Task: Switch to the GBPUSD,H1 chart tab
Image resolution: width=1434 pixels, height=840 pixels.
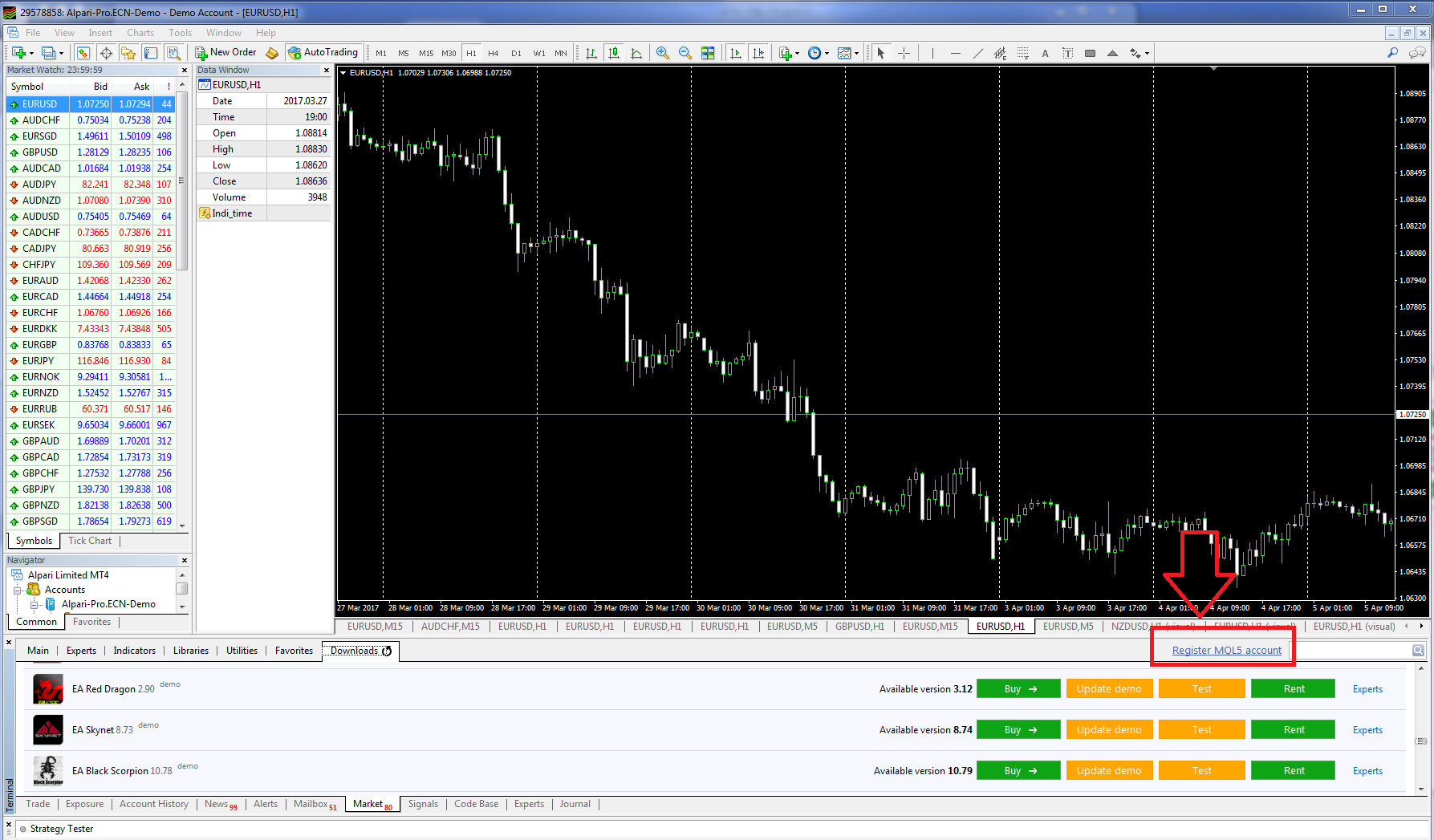Action: click(859, 627)
